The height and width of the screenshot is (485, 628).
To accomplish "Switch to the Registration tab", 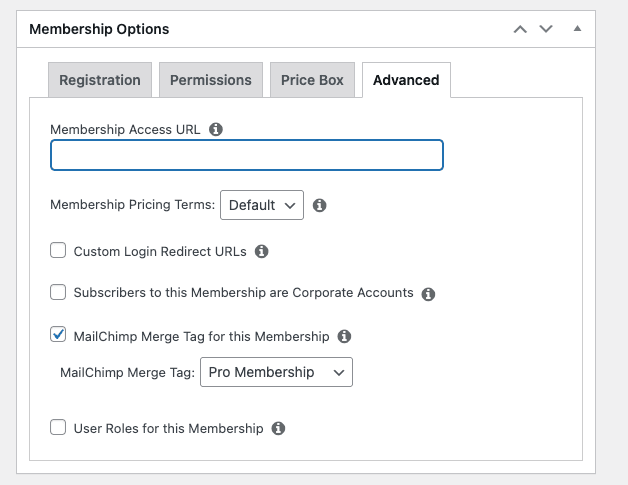I will point(100,80).
